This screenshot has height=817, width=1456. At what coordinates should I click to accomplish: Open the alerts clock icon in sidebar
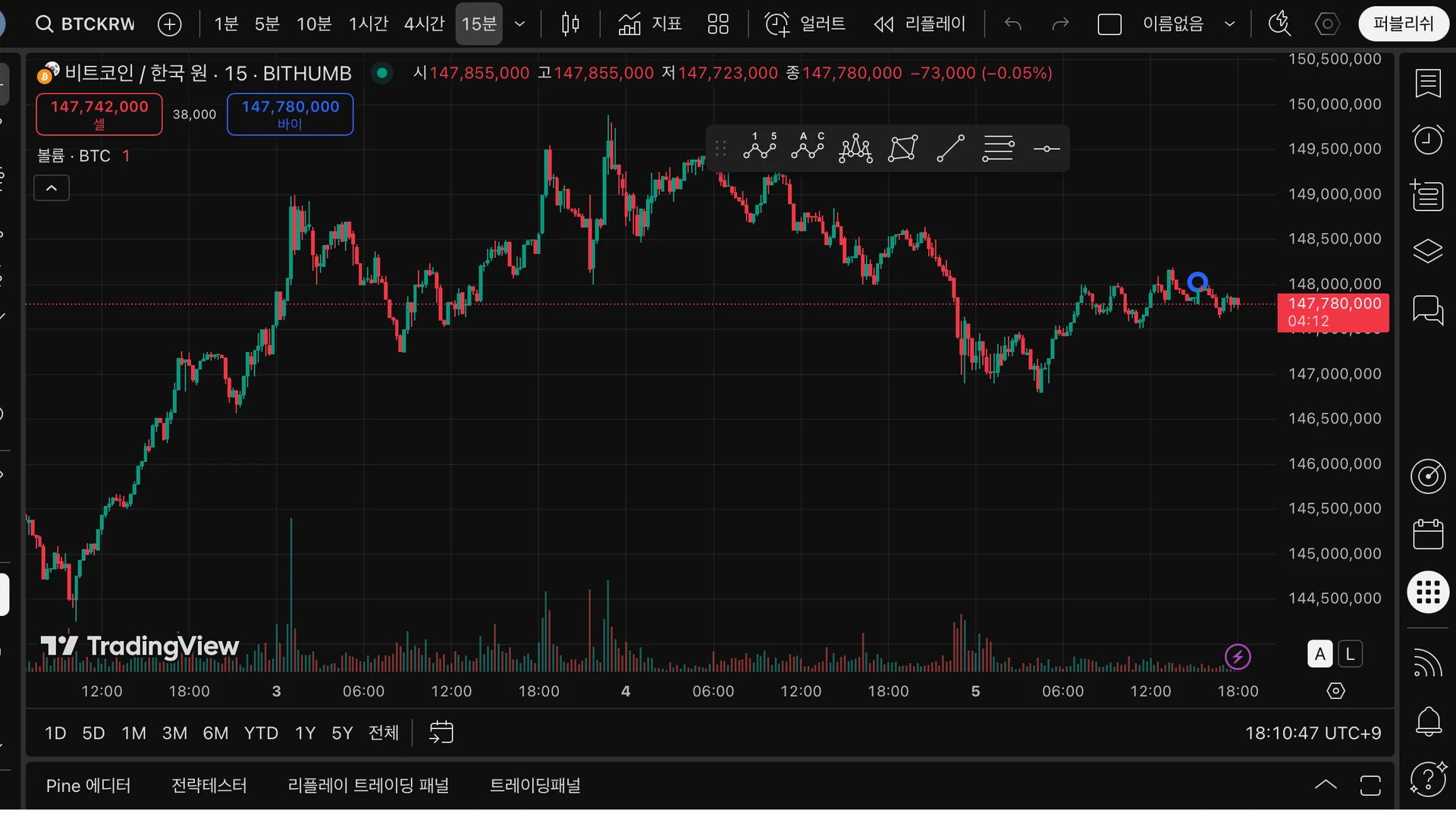(1428, 139)
